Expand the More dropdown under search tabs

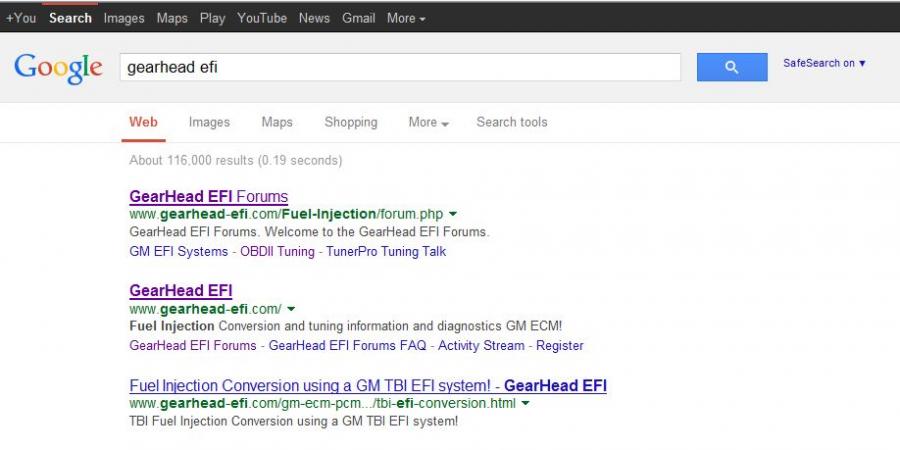coord(428,122)
